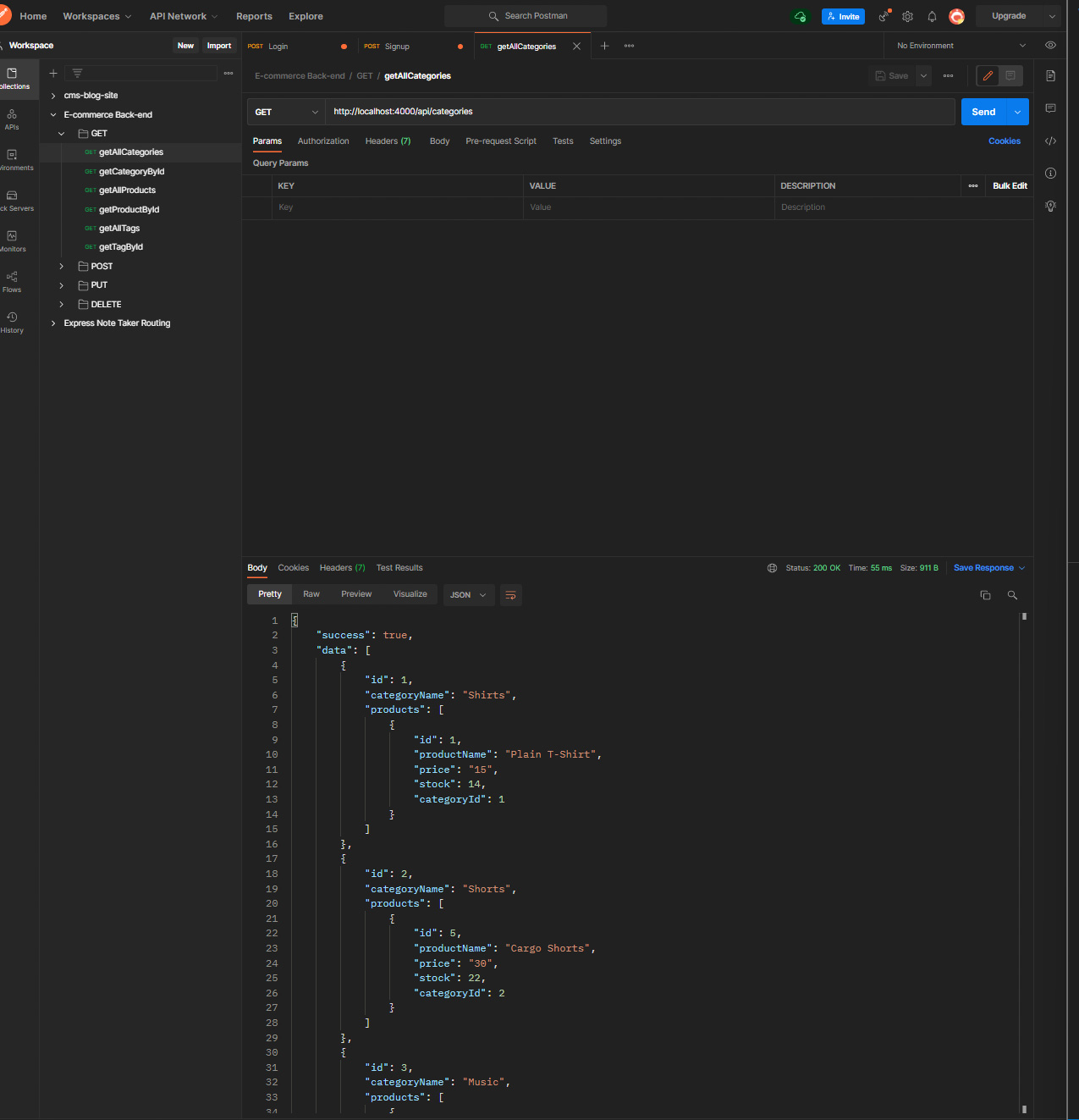Open the Flows sidebar panel
The height and width of the screenshot is (1120, 1079).
pyautogui.click(x=12, y=279)
